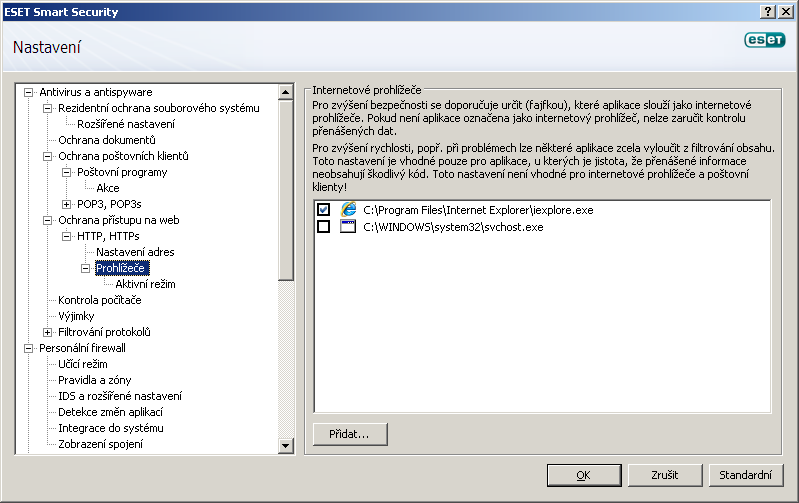The height and width of the screenshot is (503, 799).
Task: Select Kontrola počítače tree item
Action: click(x=100, y=300)
